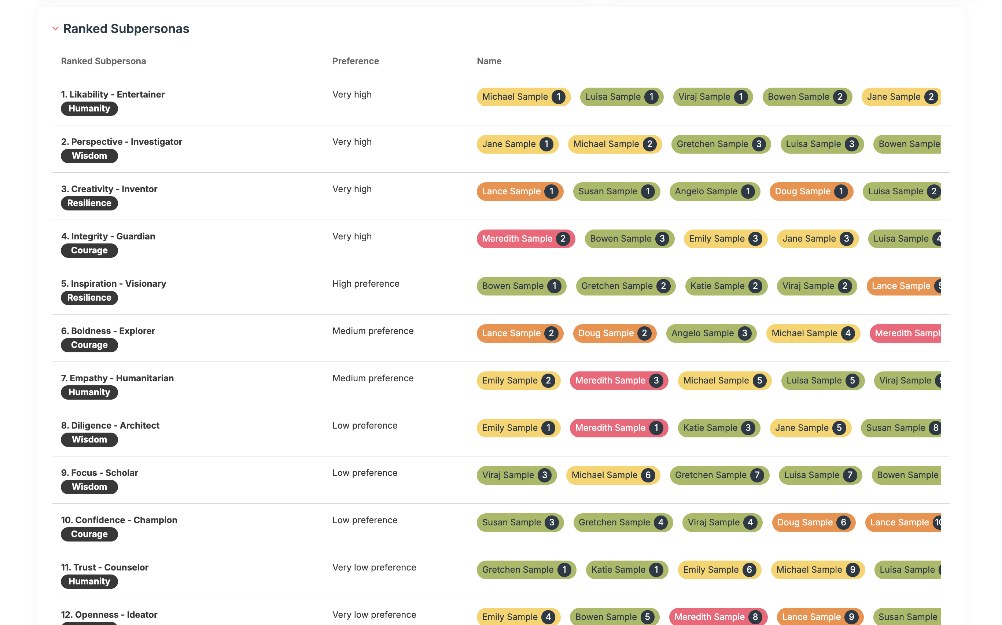1002x625 pixels.
Task: Click the Preference column header
Action: (355, 61)
